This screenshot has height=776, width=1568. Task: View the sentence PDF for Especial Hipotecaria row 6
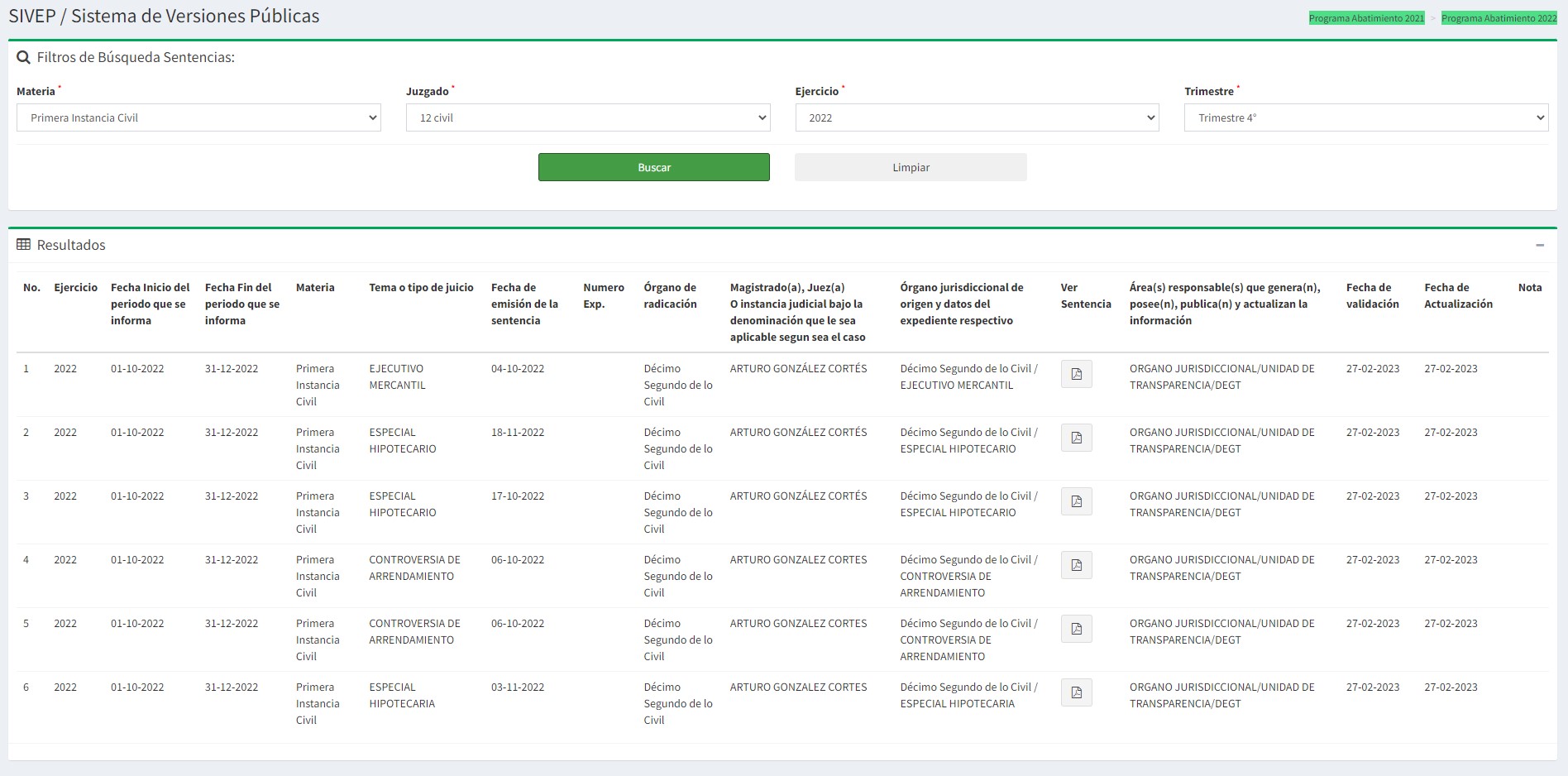coord(1076,692)
